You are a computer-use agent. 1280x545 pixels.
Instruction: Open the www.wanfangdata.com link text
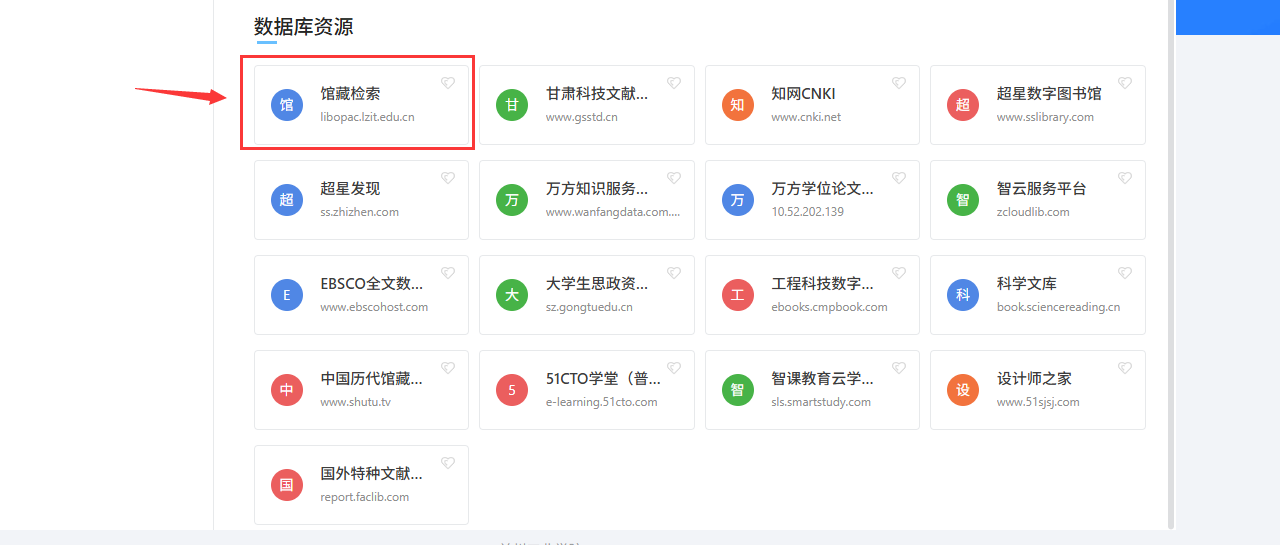[612, 212]
